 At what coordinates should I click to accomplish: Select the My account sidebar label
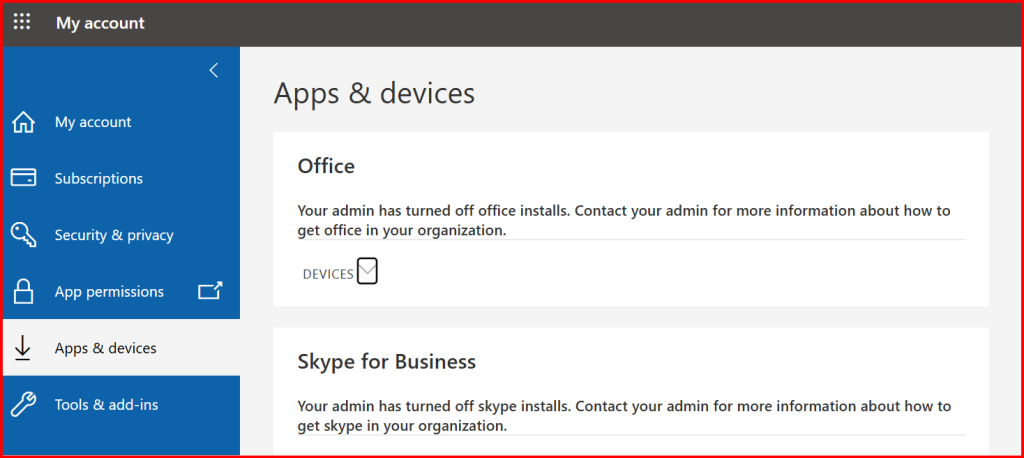click(x=93, y=122)
